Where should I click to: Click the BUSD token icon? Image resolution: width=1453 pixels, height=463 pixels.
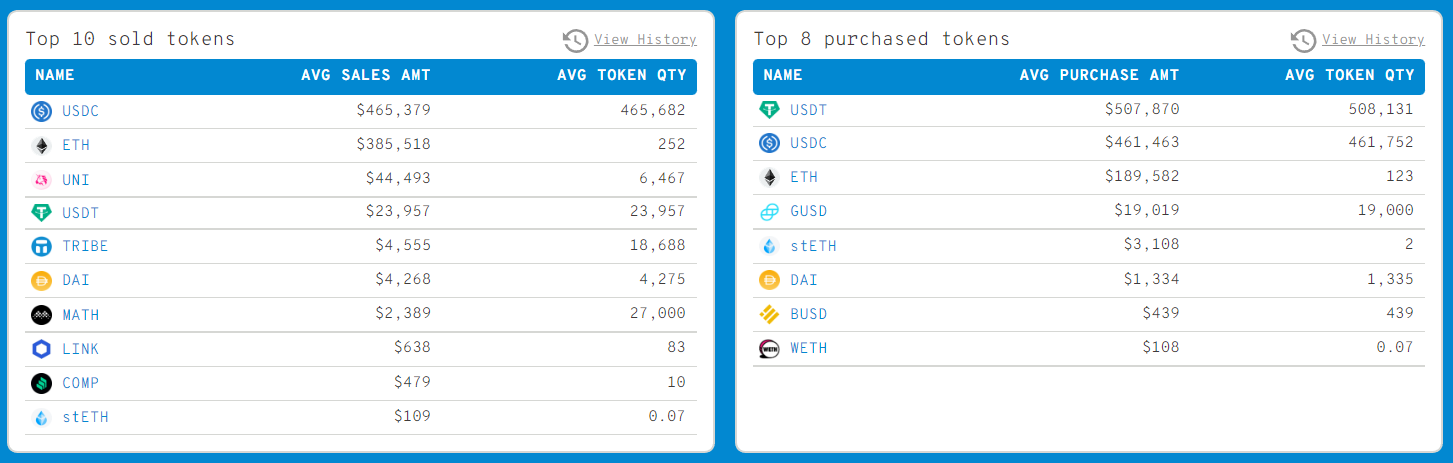pyautogui.click(x=769, y=314)
